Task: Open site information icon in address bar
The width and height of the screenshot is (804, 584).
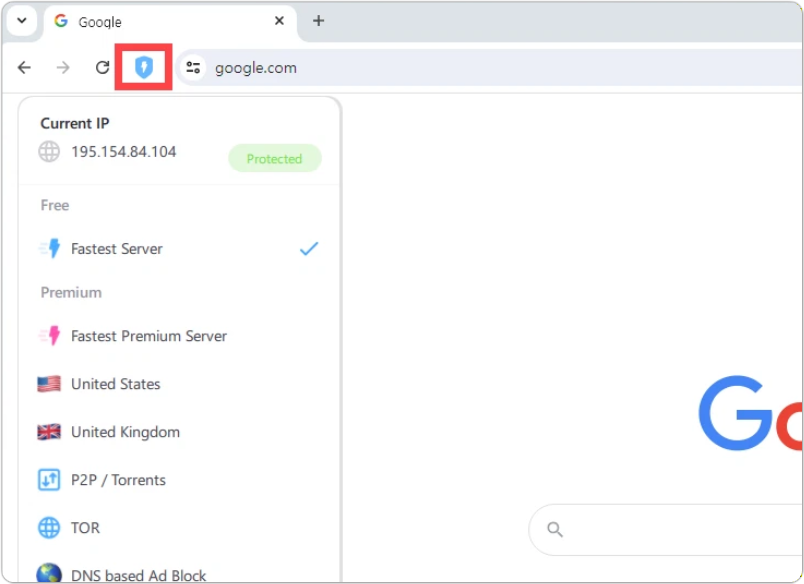Action: 194,68
